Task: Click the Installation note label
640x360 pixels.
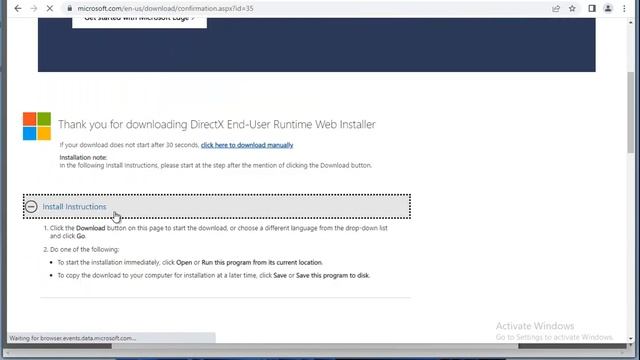Action: (x=83, y=157)
